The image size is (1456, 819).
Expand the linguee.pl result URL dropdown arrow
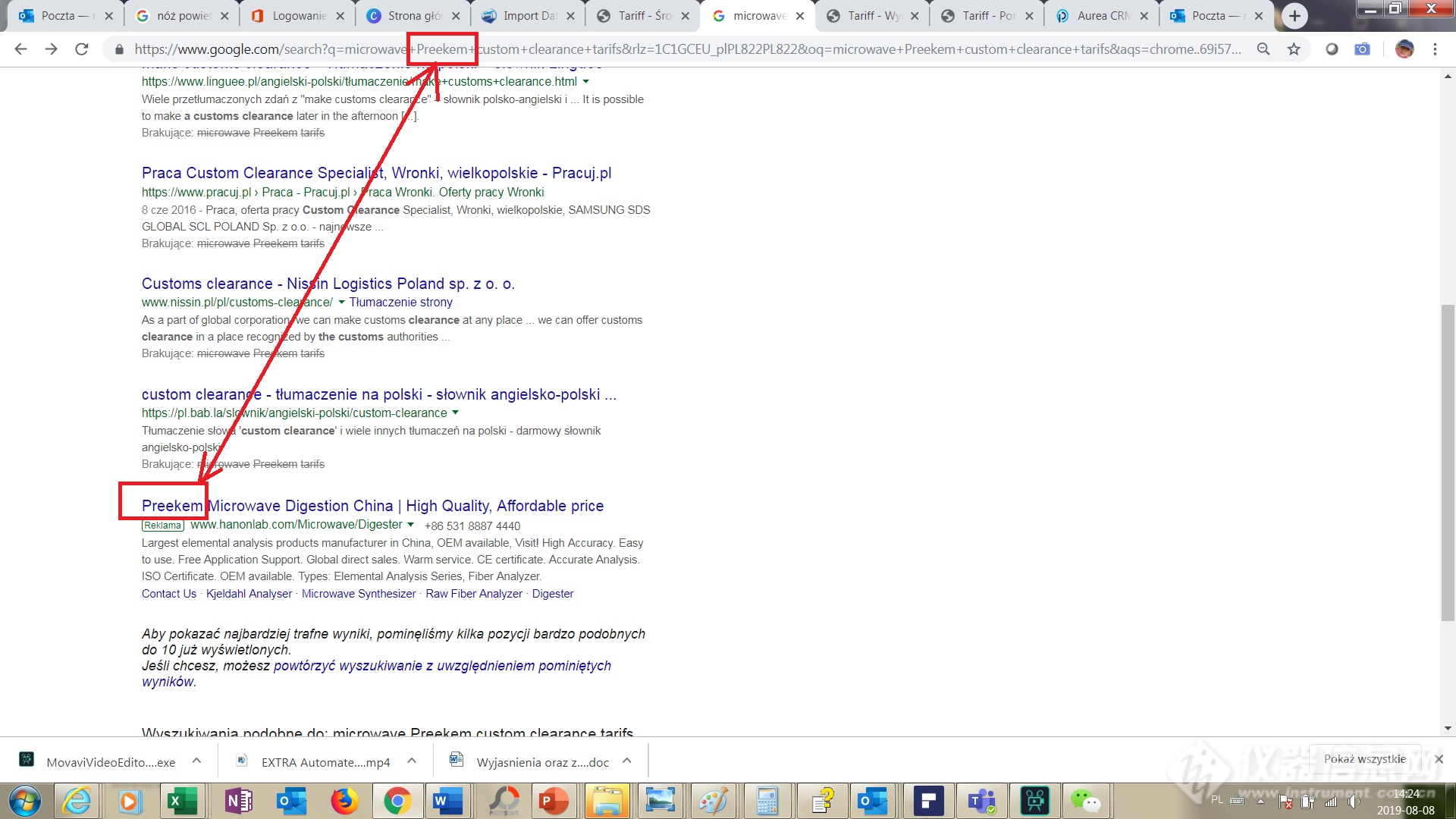(586, 82)
